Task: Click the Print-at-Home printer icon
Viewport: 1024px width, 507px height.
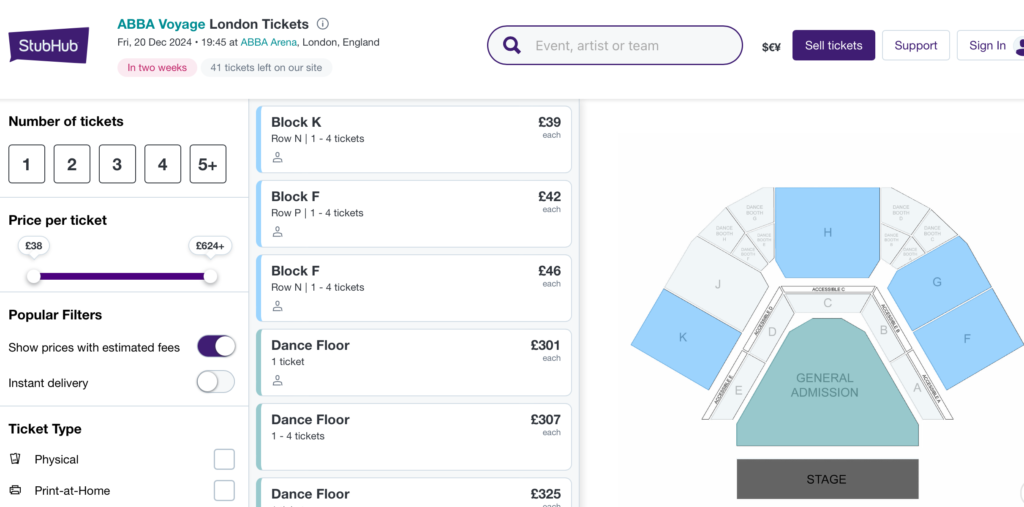Action: point(15,490)
